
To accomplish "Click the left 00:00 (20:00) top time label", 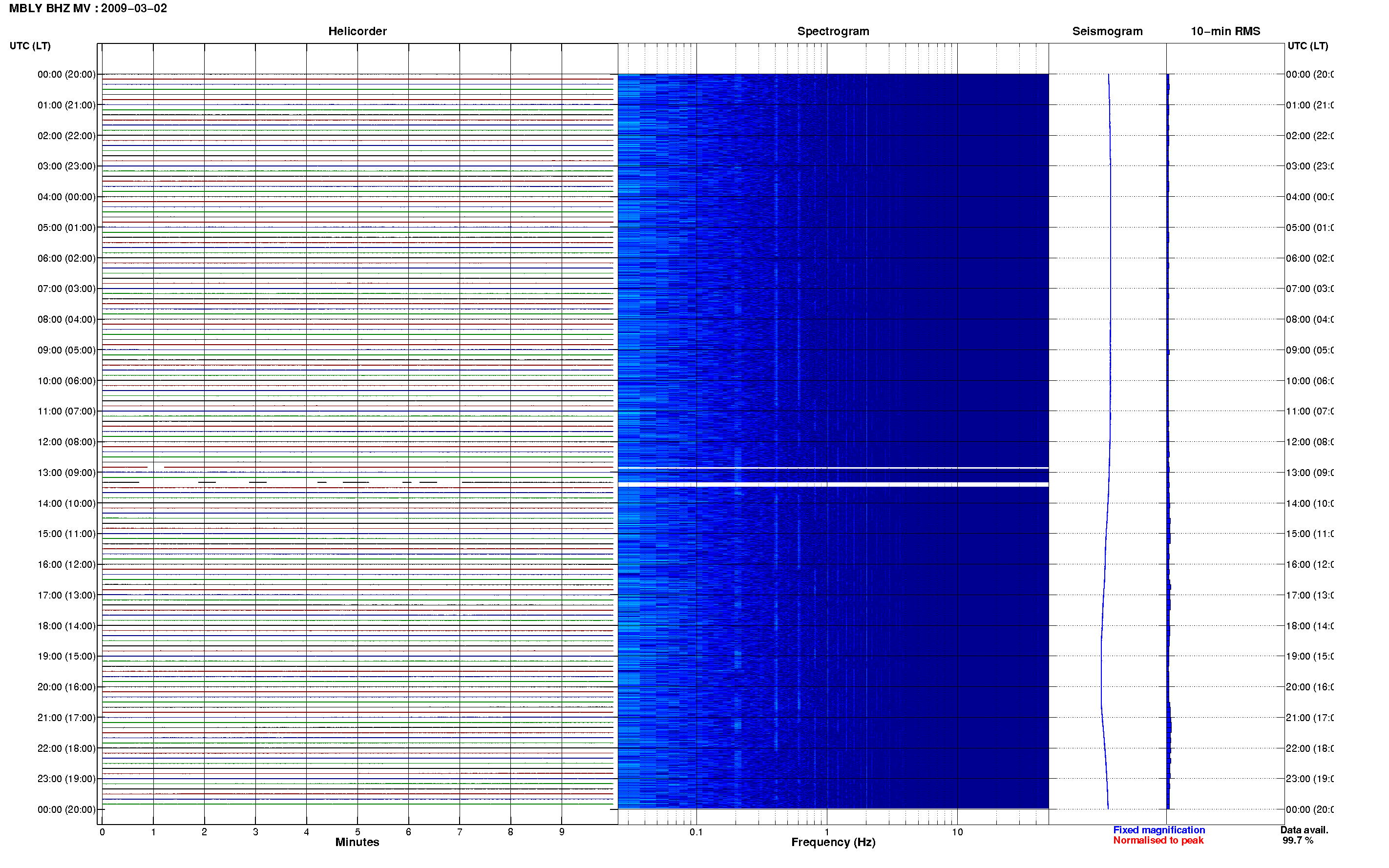I will 66,75.
